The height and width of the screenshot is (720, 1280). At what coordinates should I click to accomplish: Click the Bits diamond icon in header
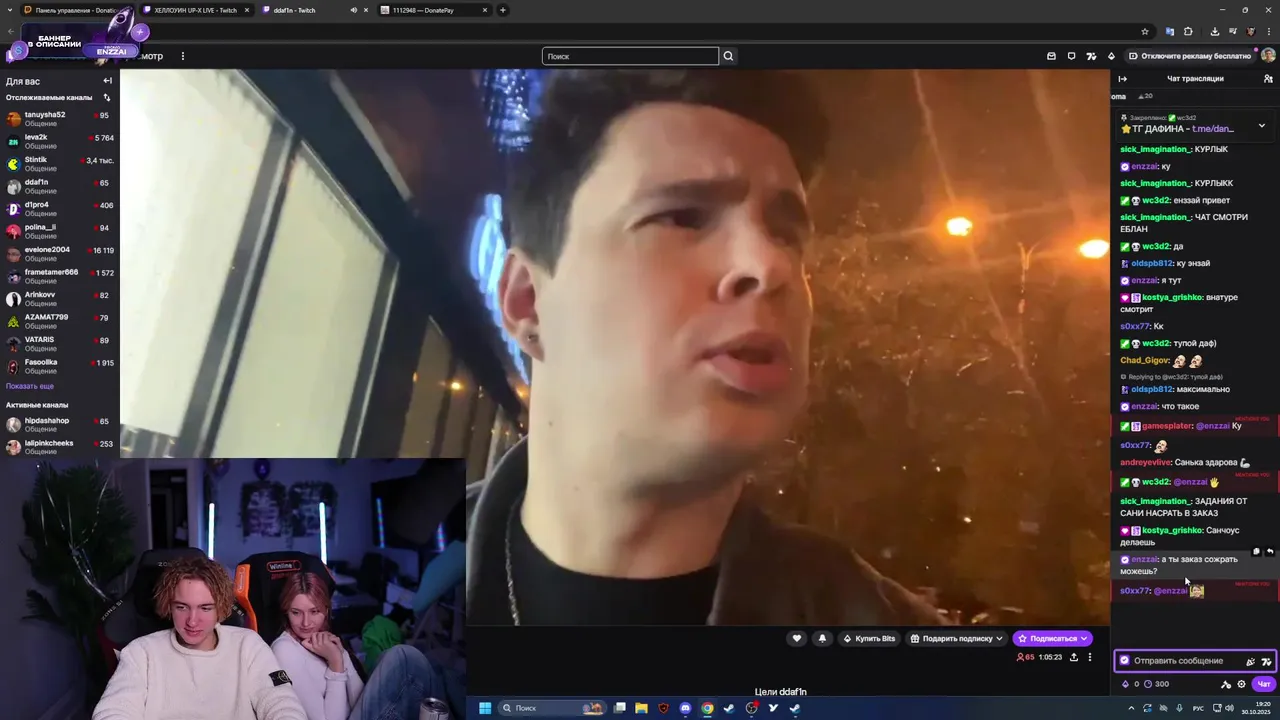coord(1111,56)
